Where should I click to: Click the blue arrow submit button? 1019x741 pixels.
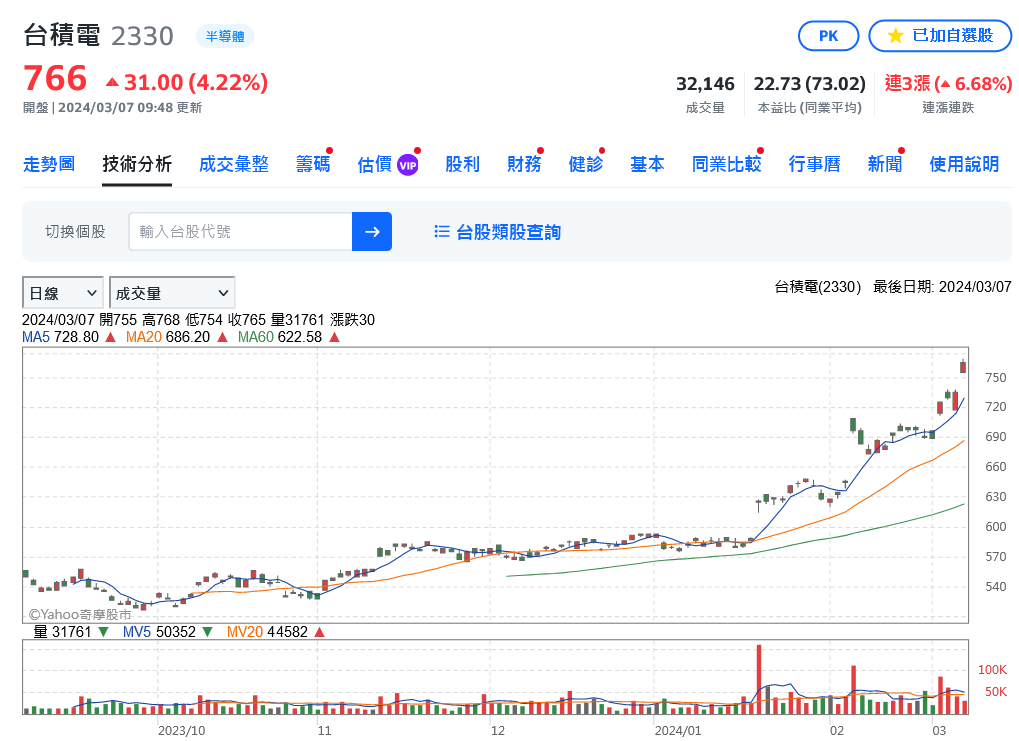click(372, 231)
